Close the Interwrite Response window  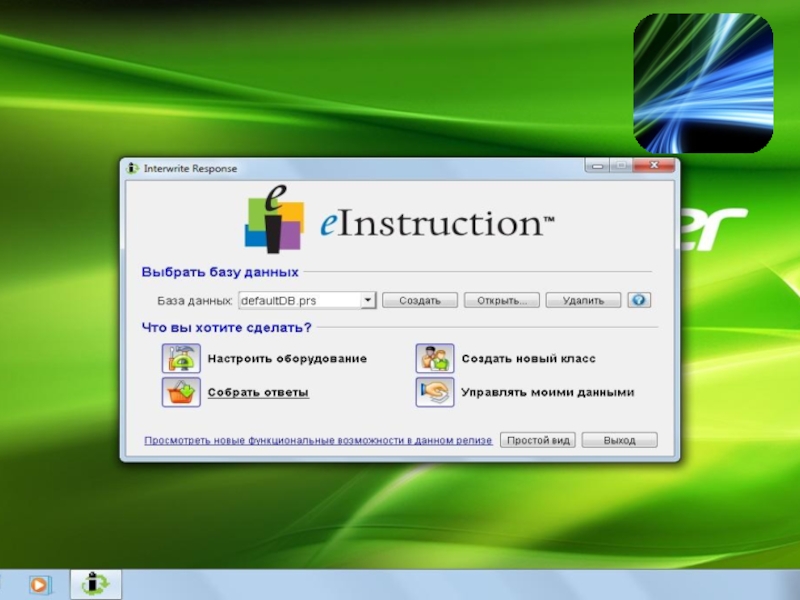(654, 165)
